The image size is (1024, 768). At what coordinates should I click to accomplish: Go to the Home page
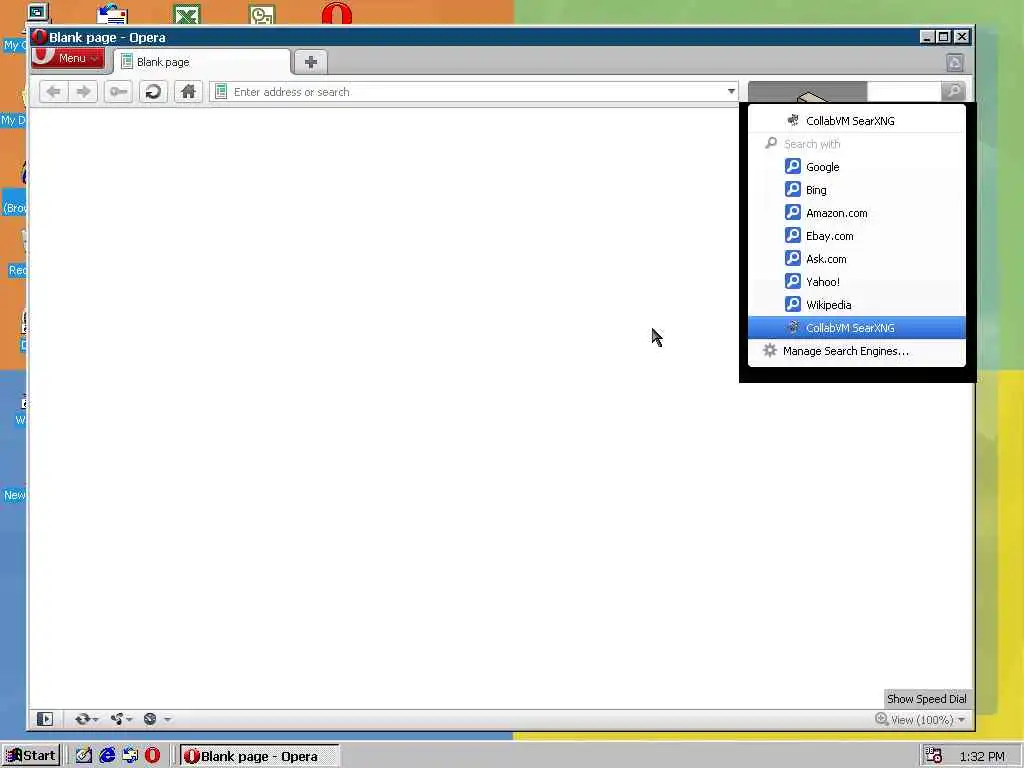coord(188,91)
